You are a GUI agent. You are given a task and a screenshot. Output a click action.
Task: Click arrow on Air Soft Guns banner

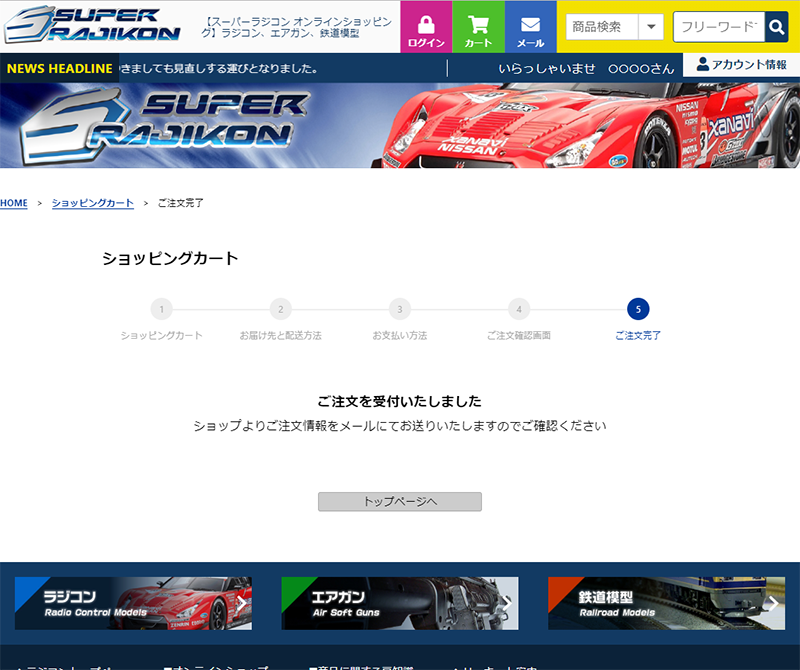(x=507, y=603)
